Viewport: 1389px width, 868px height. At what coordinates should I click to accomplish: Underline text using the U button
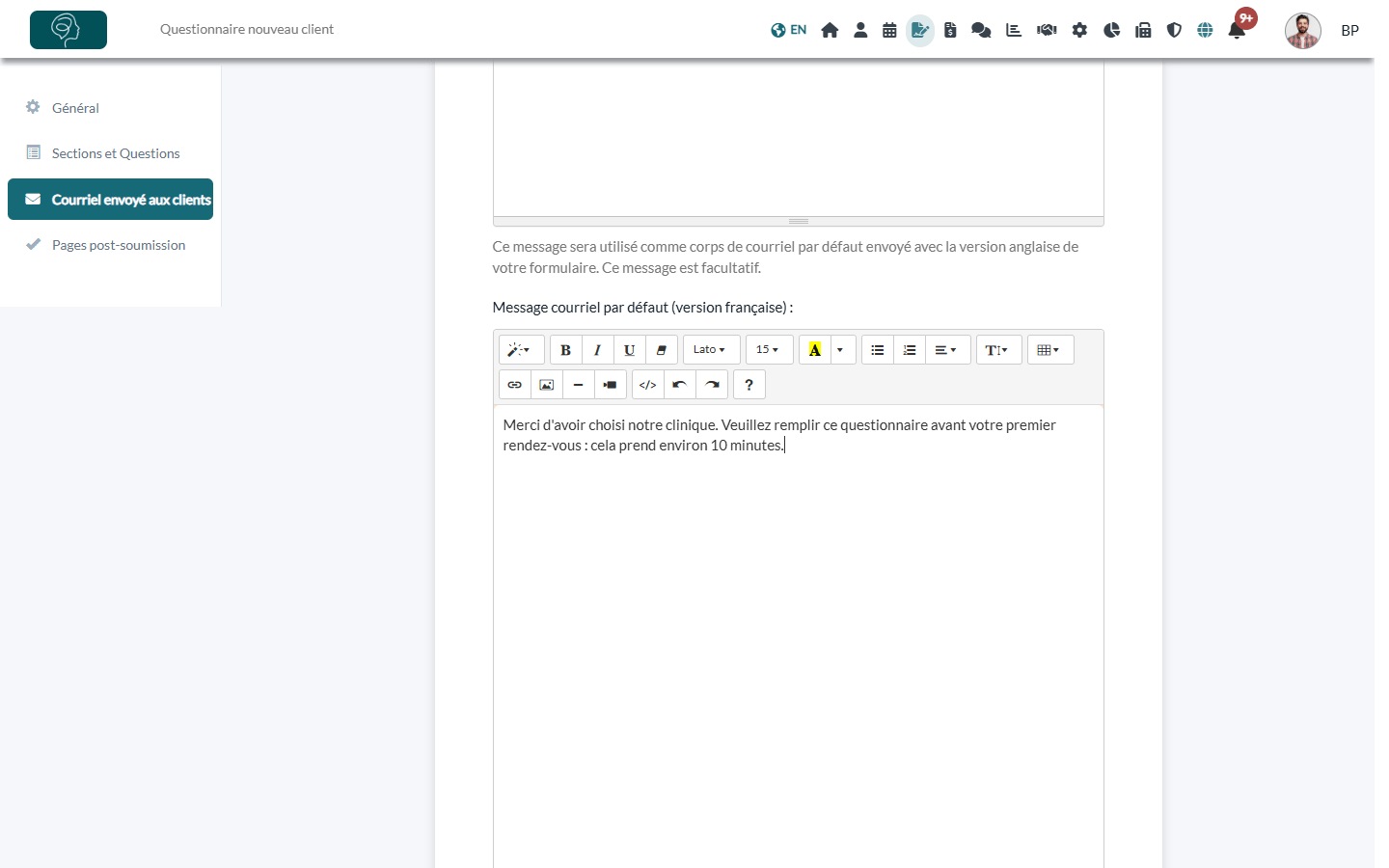630,350
